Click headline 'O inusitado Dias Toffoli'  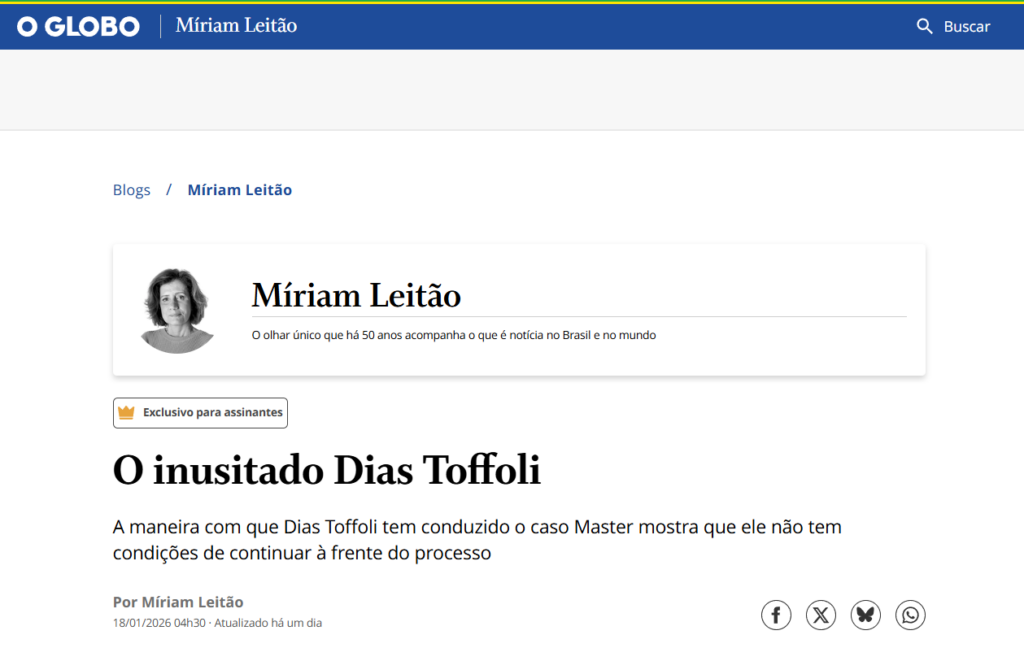tap(327, 470)
